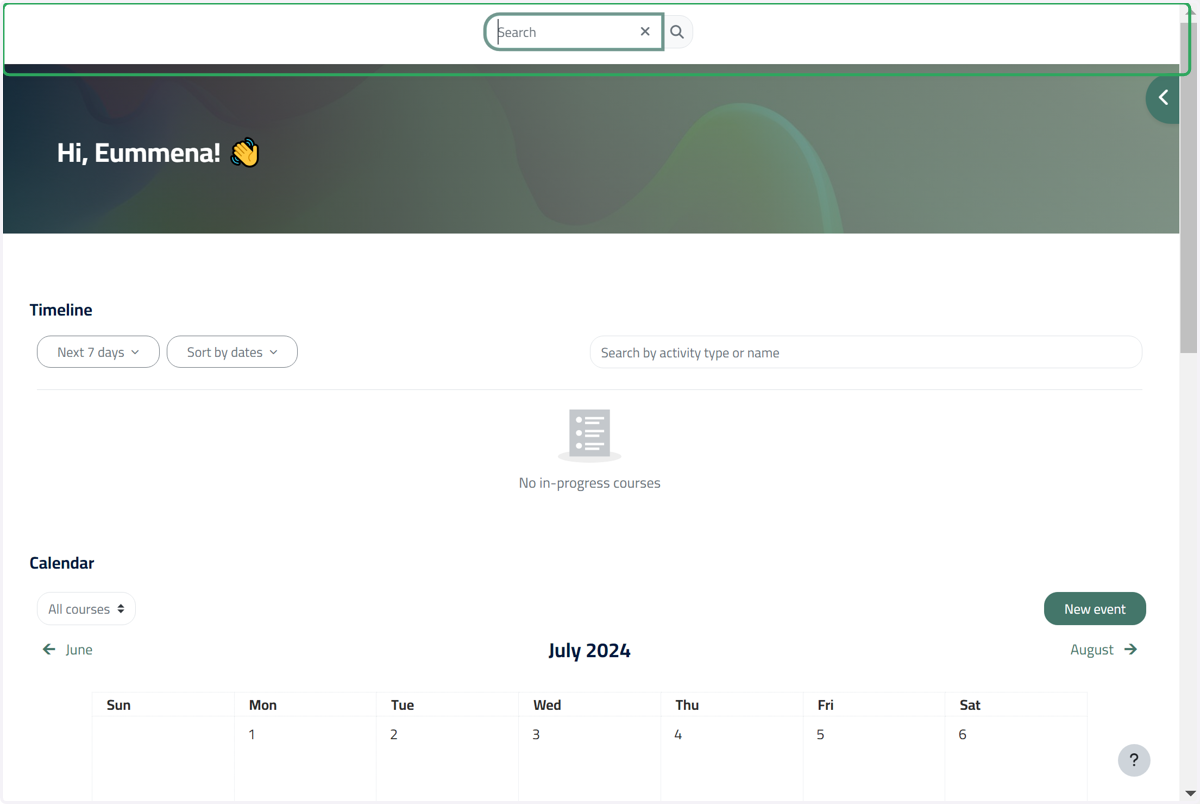The height and width of the screenshot is (804, 1200).
Task: Click the Sun column header
Action: (119, 705)
